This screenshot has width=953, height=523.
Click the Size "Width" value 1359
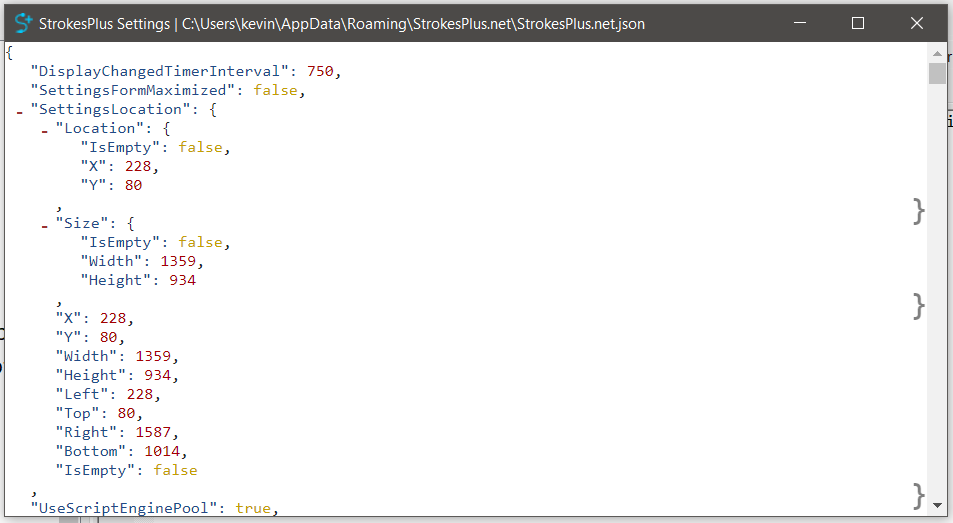click(178, 261)
